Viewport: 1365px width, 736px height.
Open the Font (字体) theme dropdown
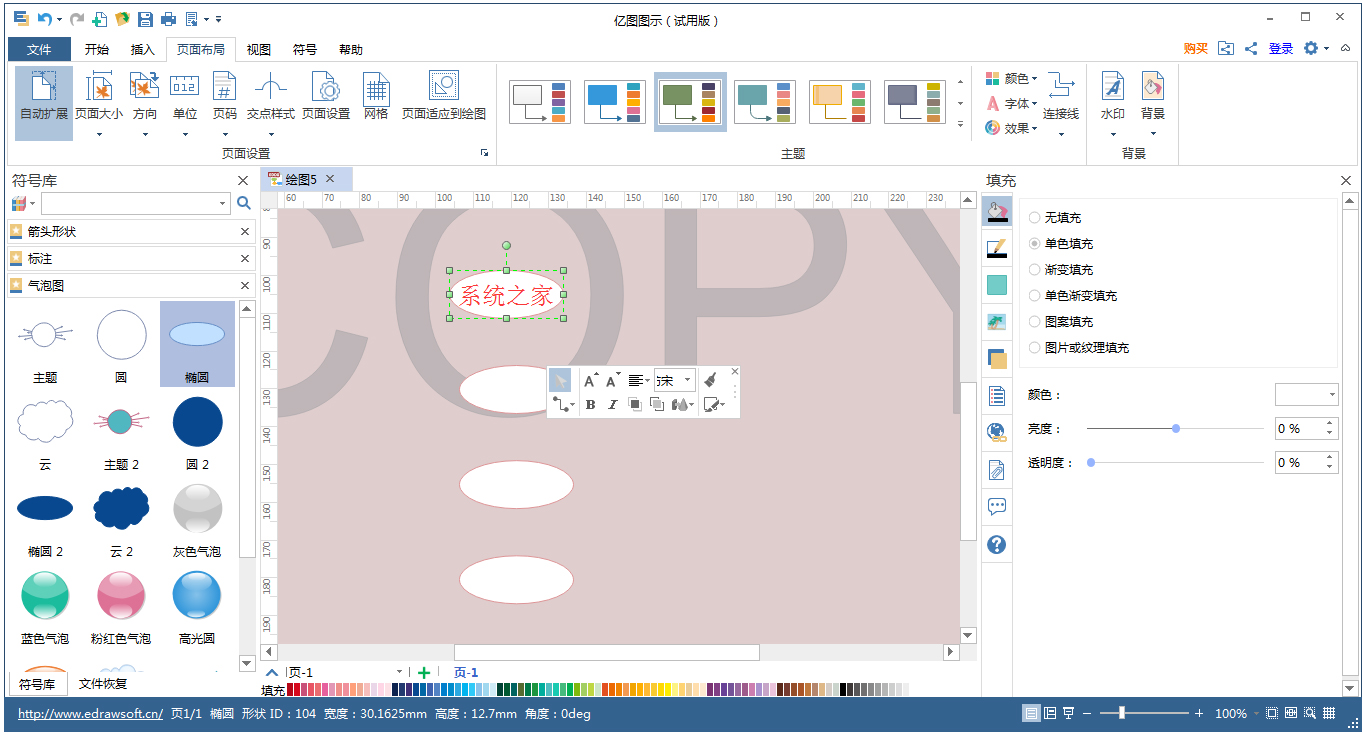[1012, 103]
